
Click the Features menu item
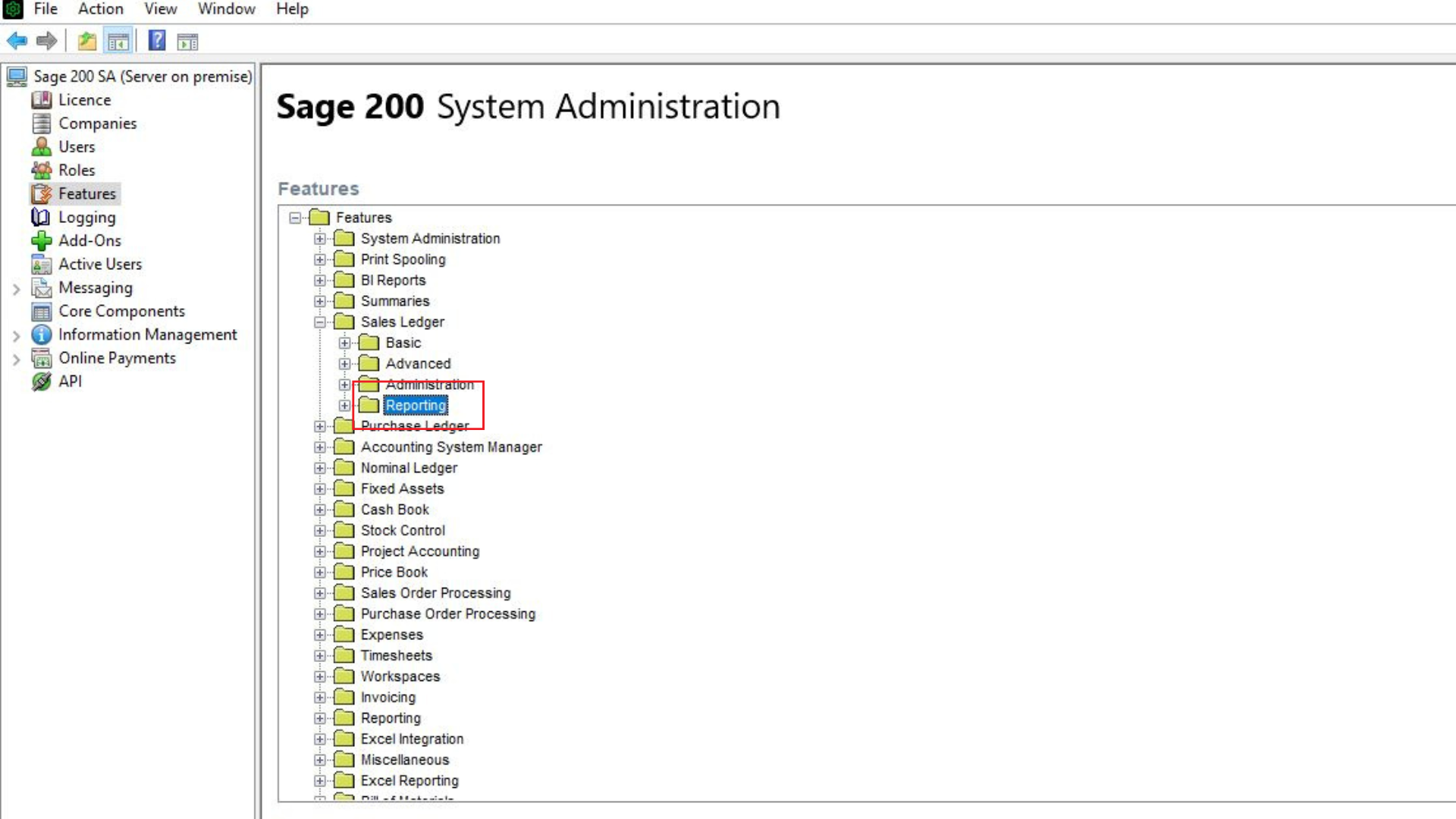tap(87, 193)
